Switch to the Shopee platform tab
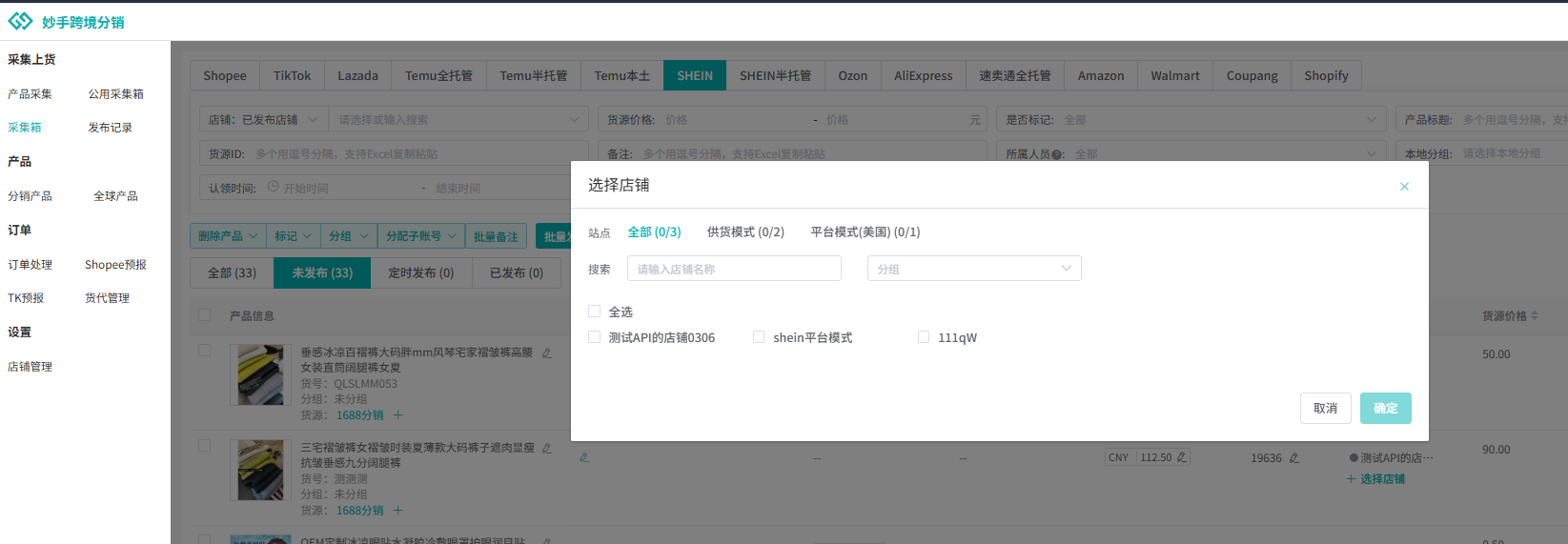The height and width of the screenshot is (544, 1568). (225, 75)
